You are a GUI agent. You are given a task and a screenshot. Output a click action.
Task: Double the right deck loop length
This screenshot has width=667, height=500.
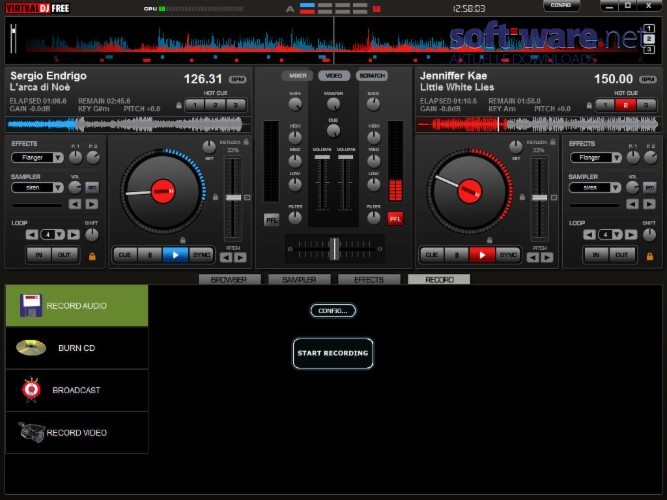point(631,234)
